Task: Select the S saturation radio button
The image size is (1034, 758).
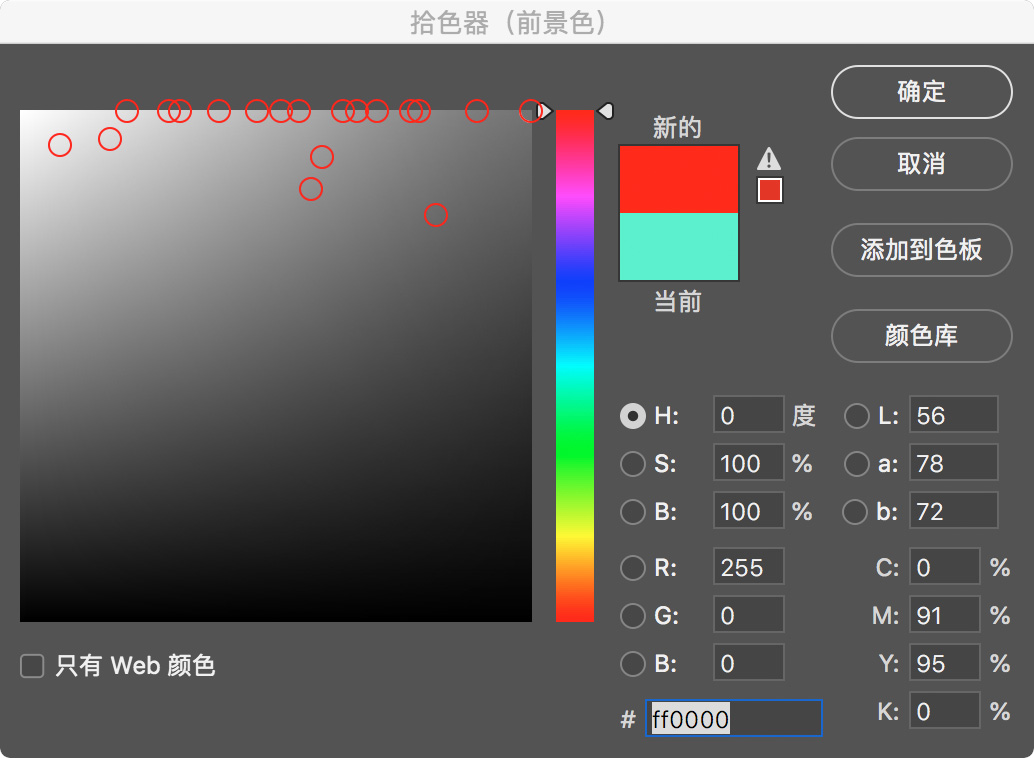Action: pyautogui.click(x=633, y=463)
